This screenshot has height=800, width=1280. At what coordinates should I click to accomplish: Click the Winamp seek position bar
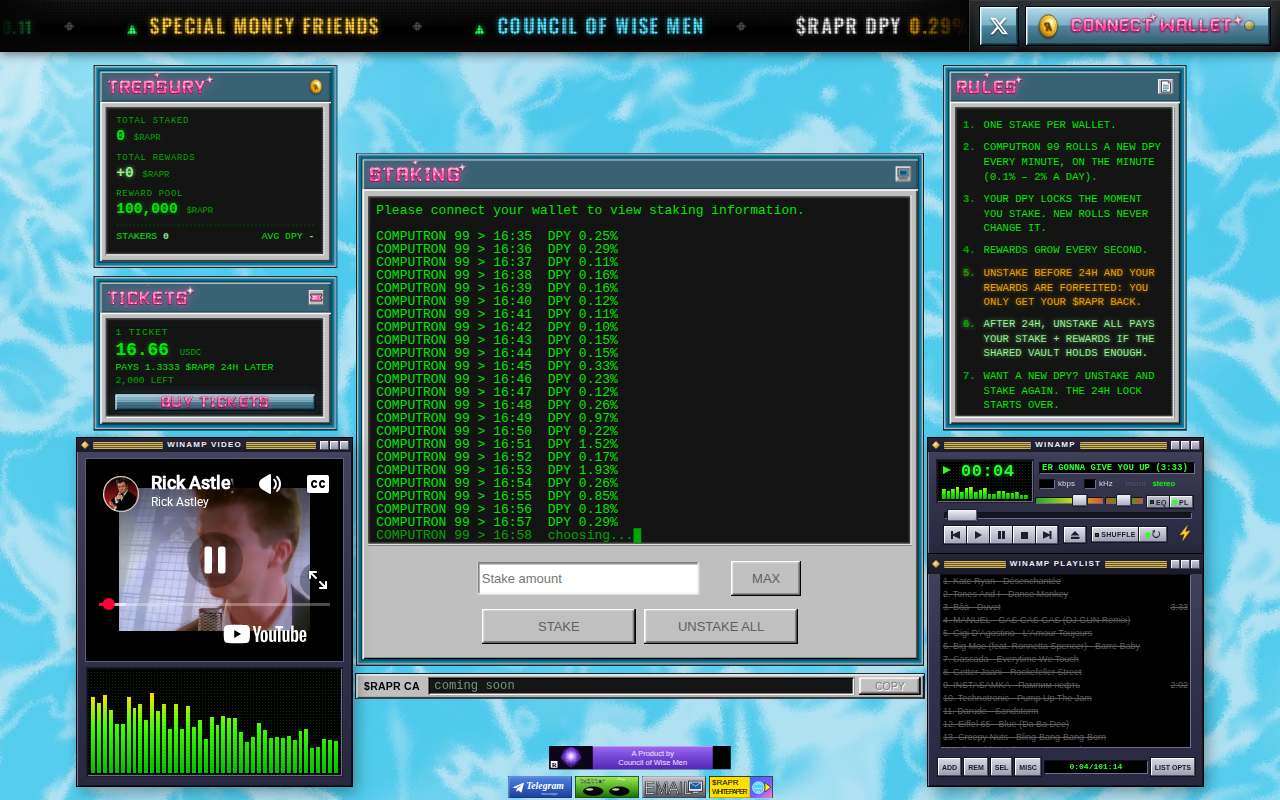pos(1067,516)
